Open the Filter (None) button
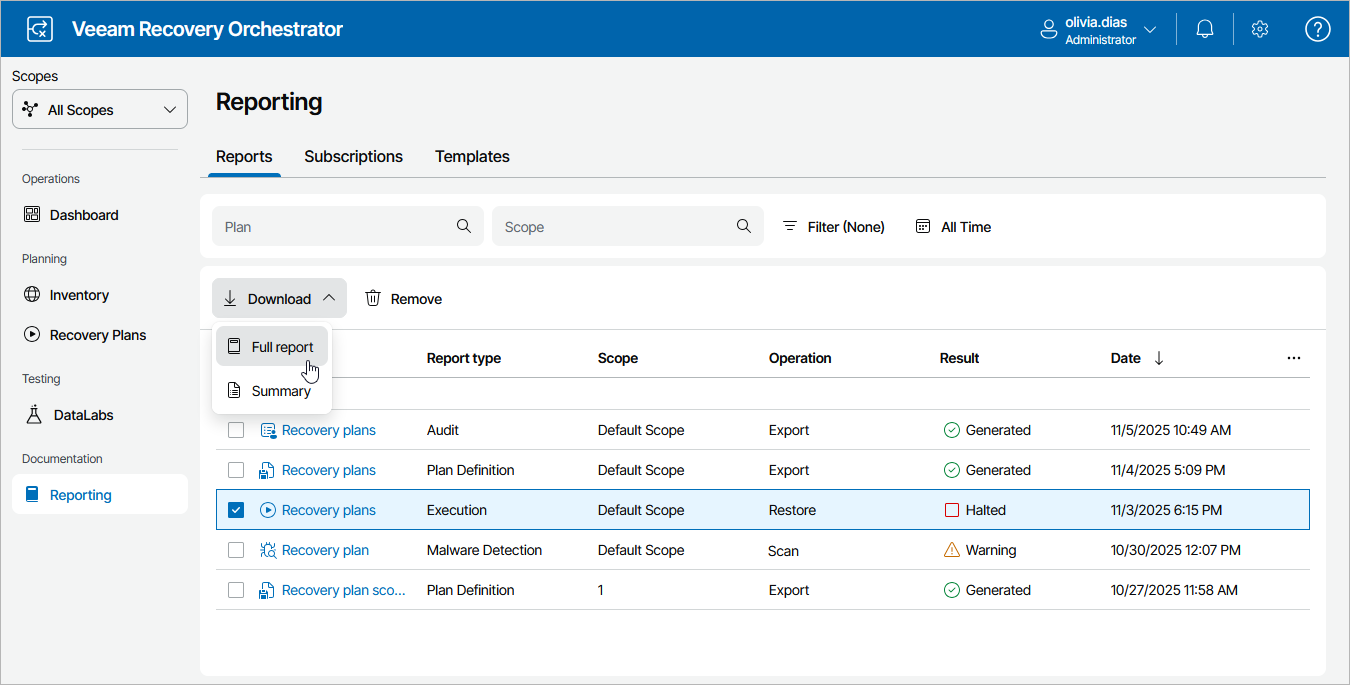 tap(833, 227)
